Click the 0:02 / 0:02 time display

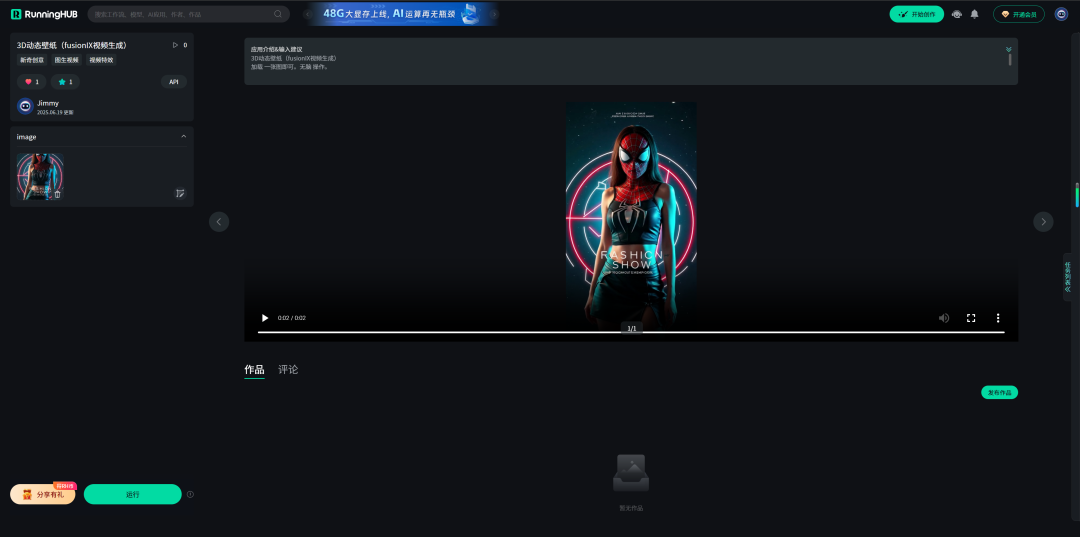pyautogui.click(x=291, y=318)
